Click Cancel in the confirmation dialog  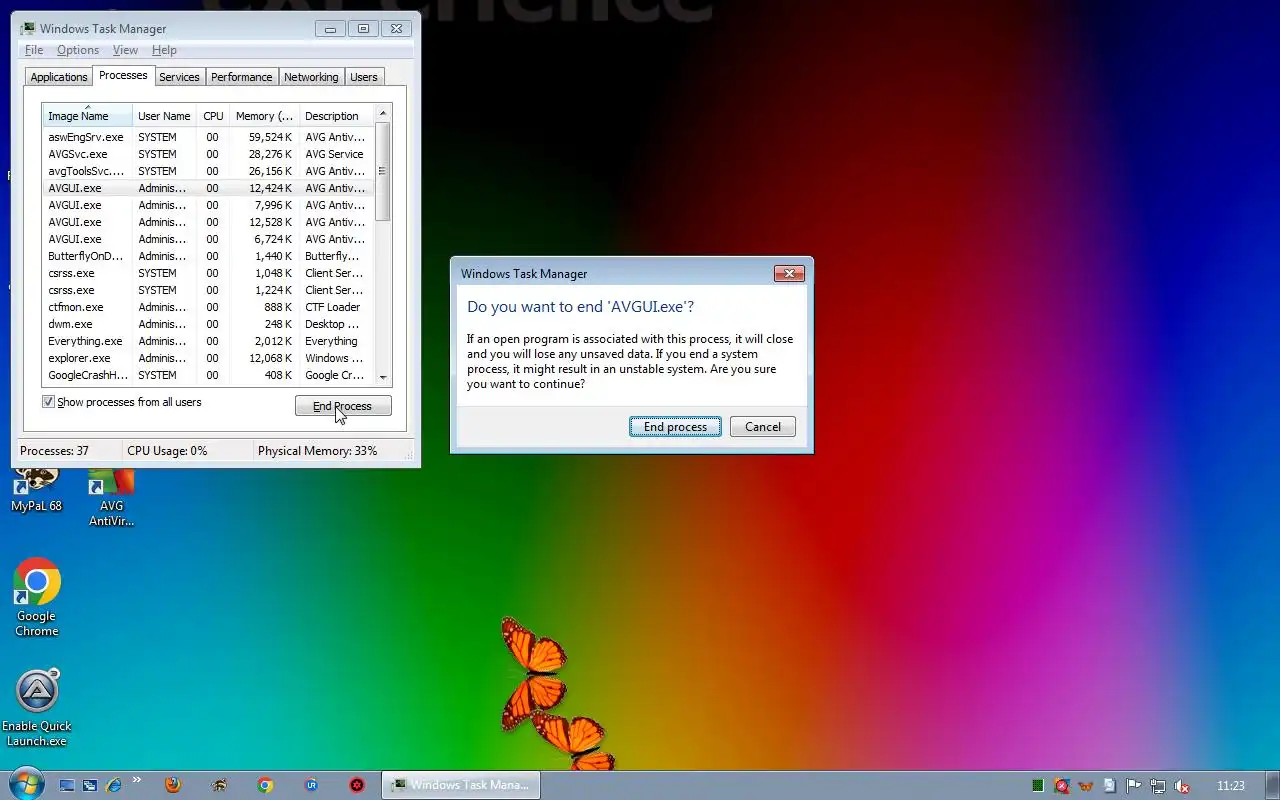(x=762, y=427)
